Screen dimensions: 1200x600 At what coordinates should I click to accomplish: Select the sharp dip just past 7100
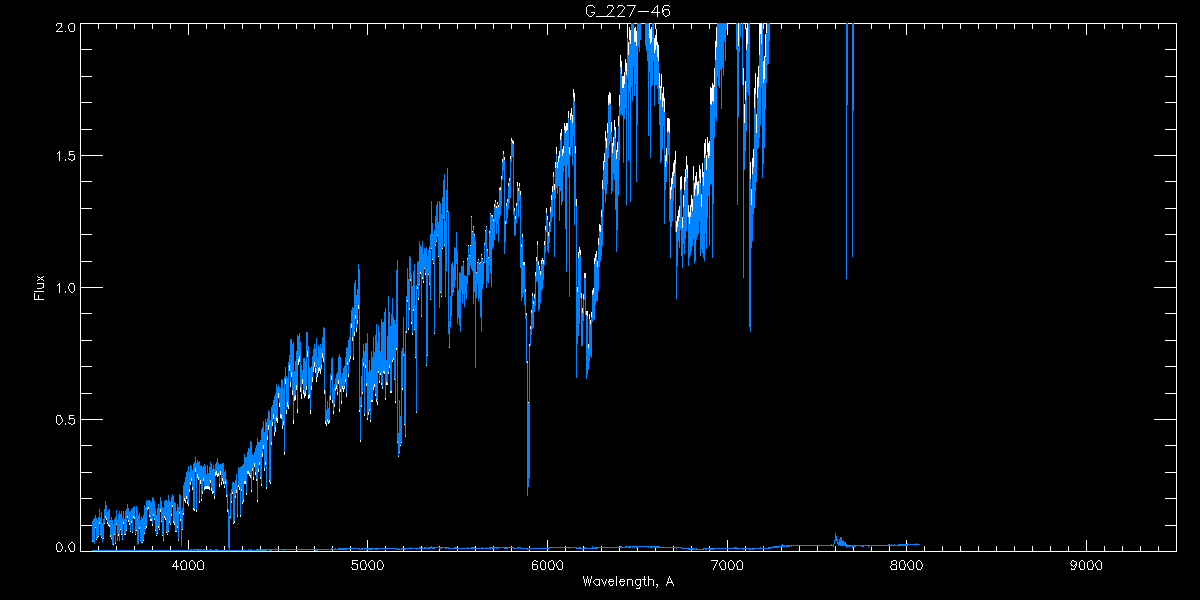(x=750, y=325)
